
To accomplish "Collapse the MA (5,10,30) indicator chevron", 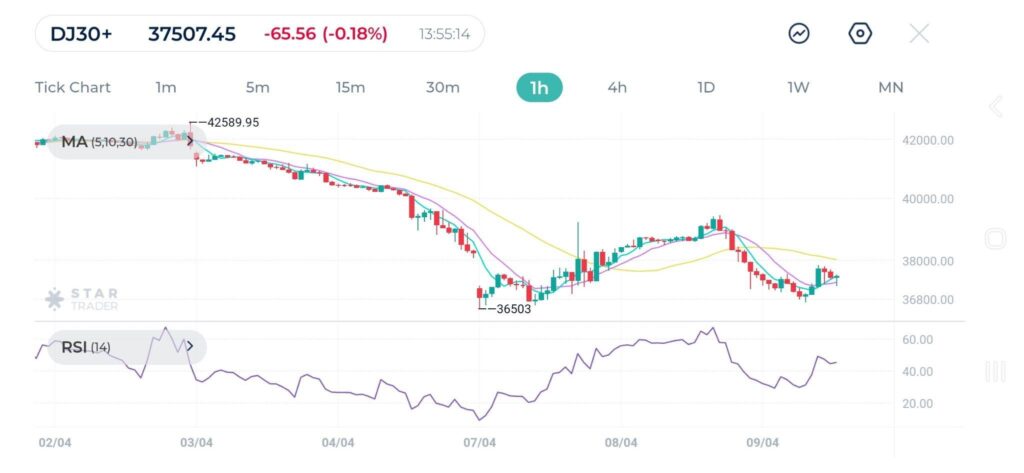I will (191, 142).
